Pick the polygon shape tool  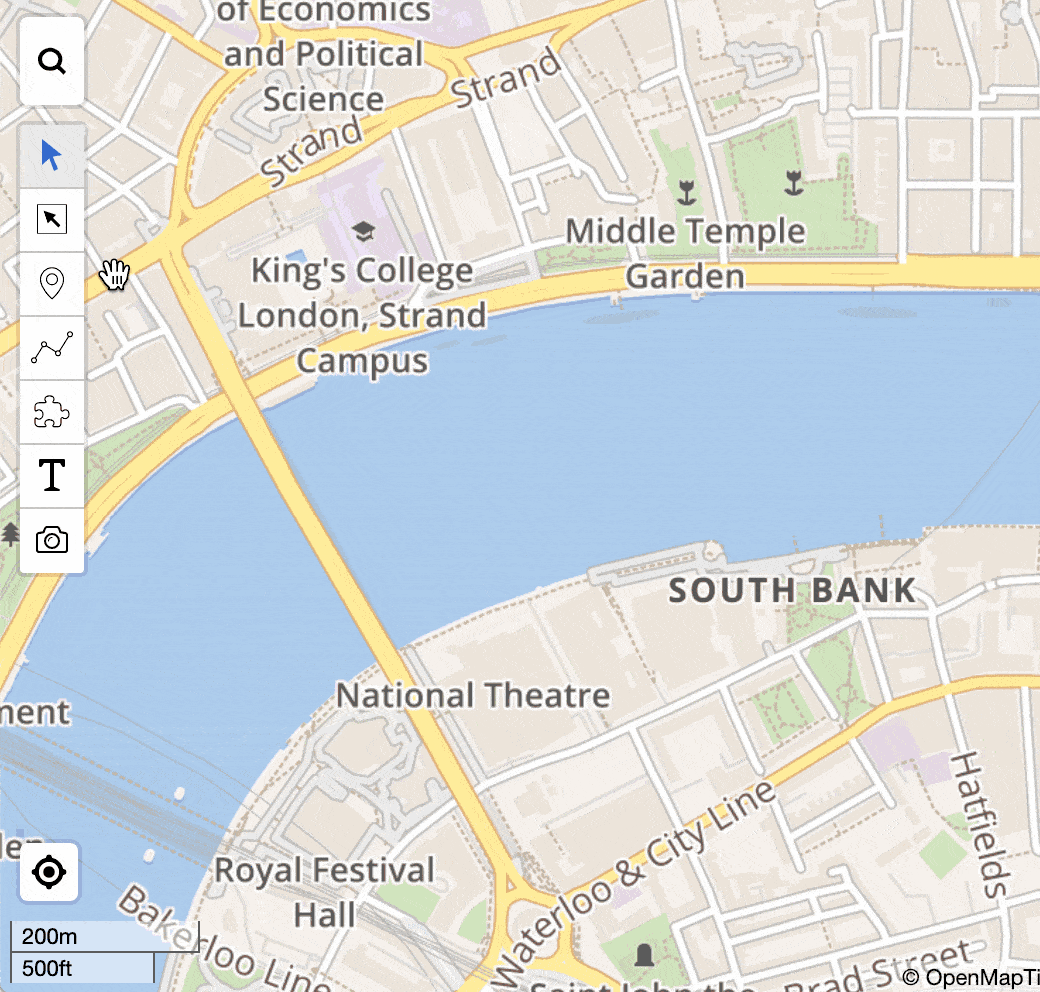[52, 412]
